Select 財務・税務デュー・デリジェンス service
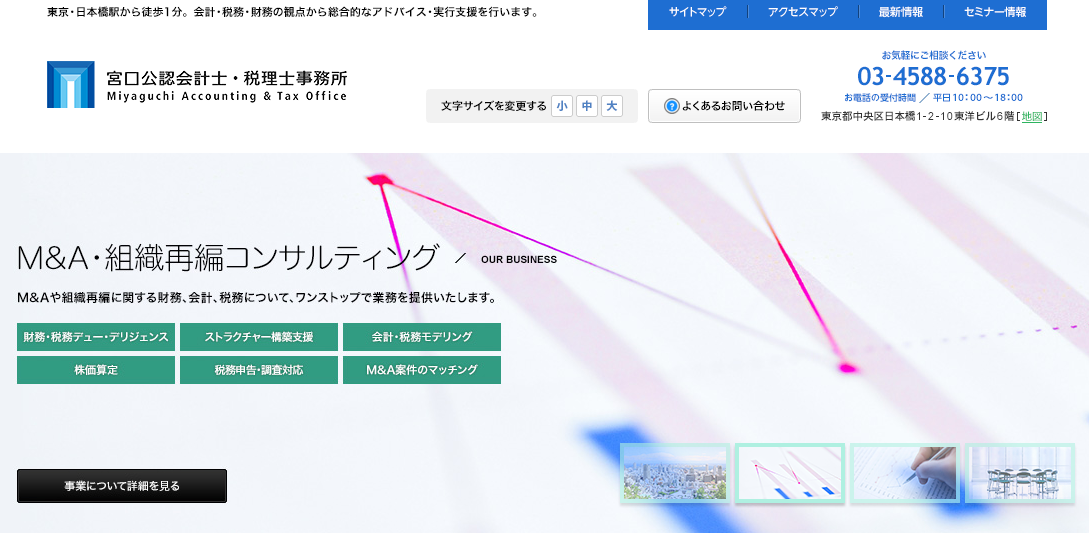 (x=96, y=337)
